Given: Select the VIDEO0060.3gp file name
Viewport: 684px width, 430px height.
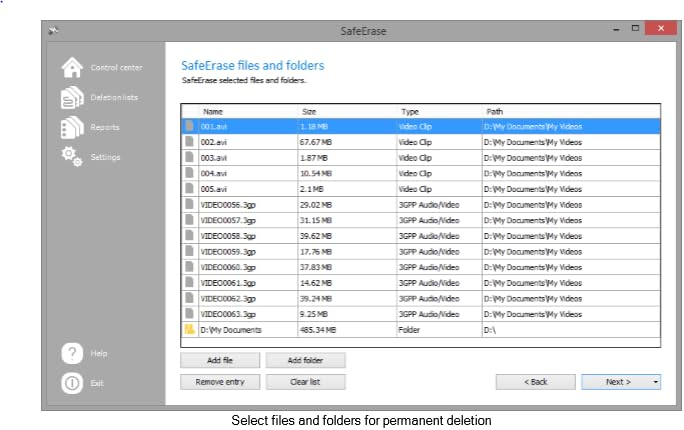Looking at the screenshot, I should [x=228, y=267].
